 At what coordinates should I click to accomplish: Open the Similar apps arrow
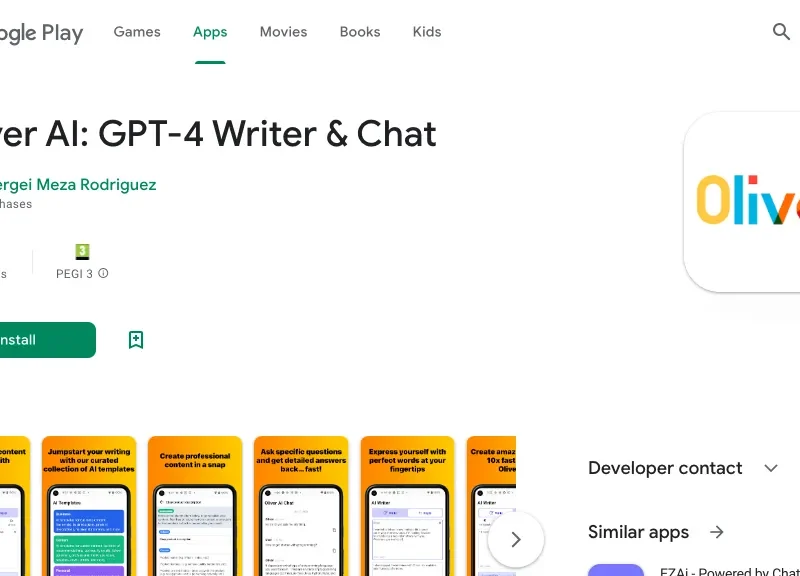717,532
